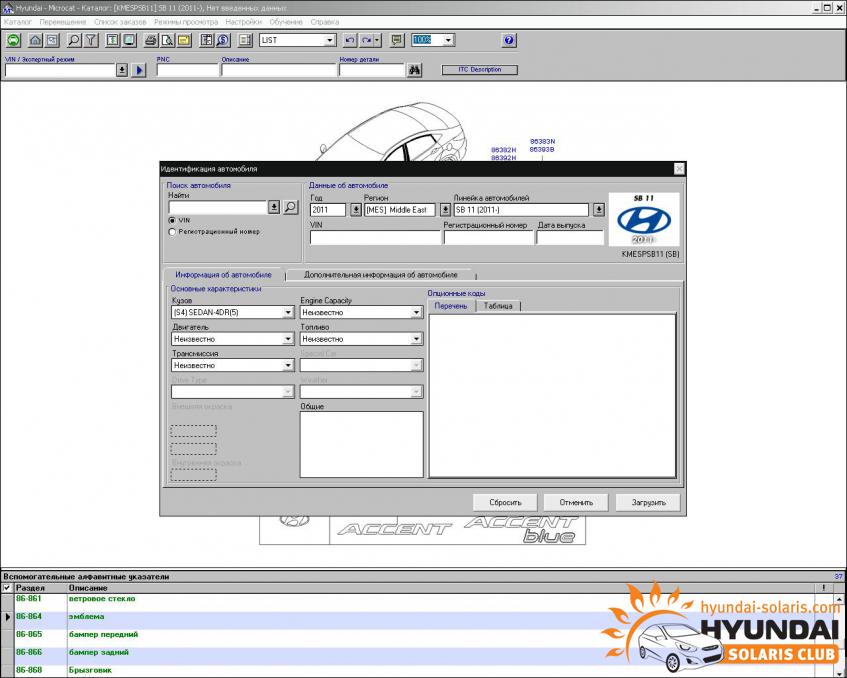The image size is (847, 678).
Task: Select the Таблица option codes tab
Action: coord(498,306)
